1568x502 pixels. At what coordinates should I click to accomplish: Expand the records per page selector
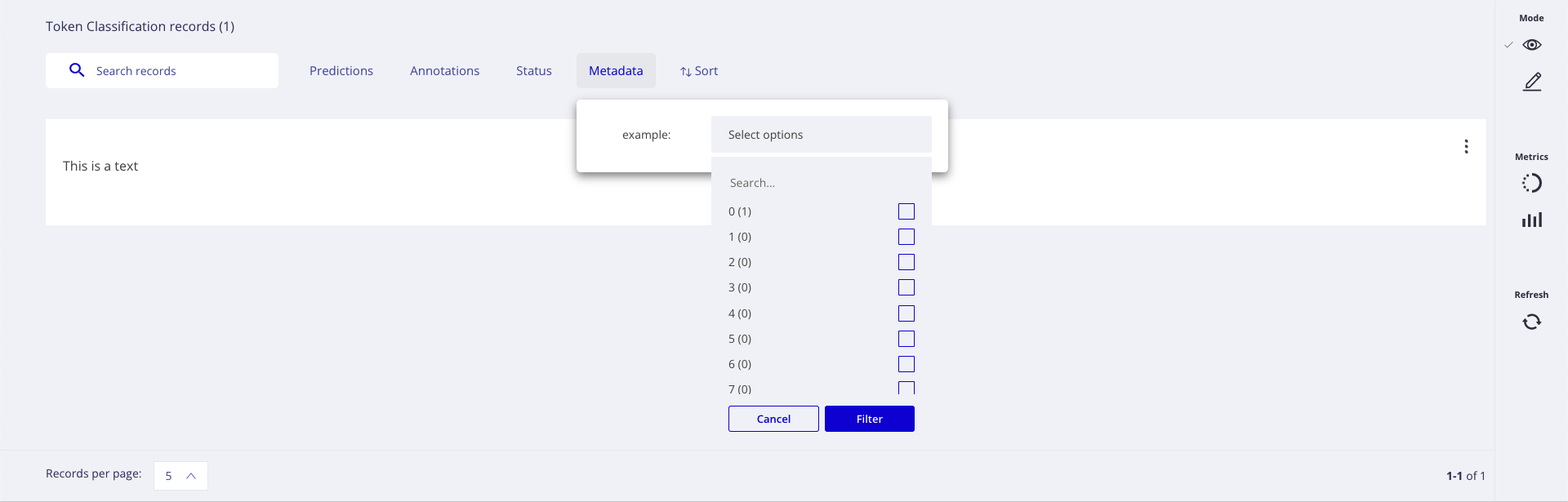(x=180, y=475)
